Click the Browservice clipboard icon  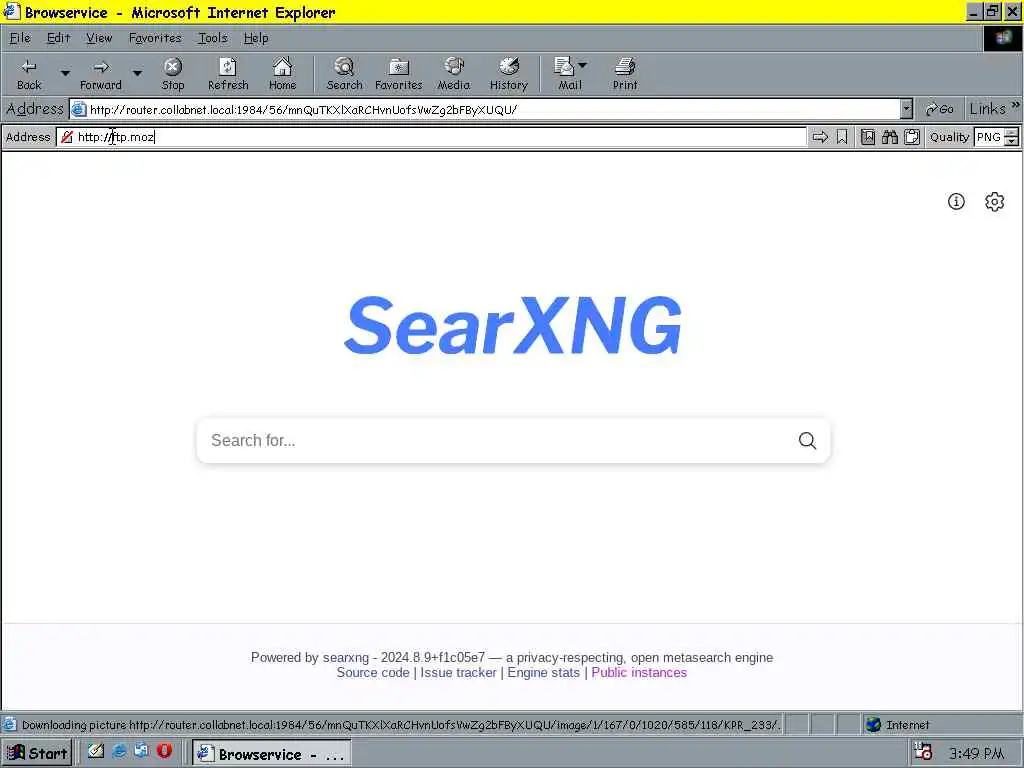coord(912,137)
